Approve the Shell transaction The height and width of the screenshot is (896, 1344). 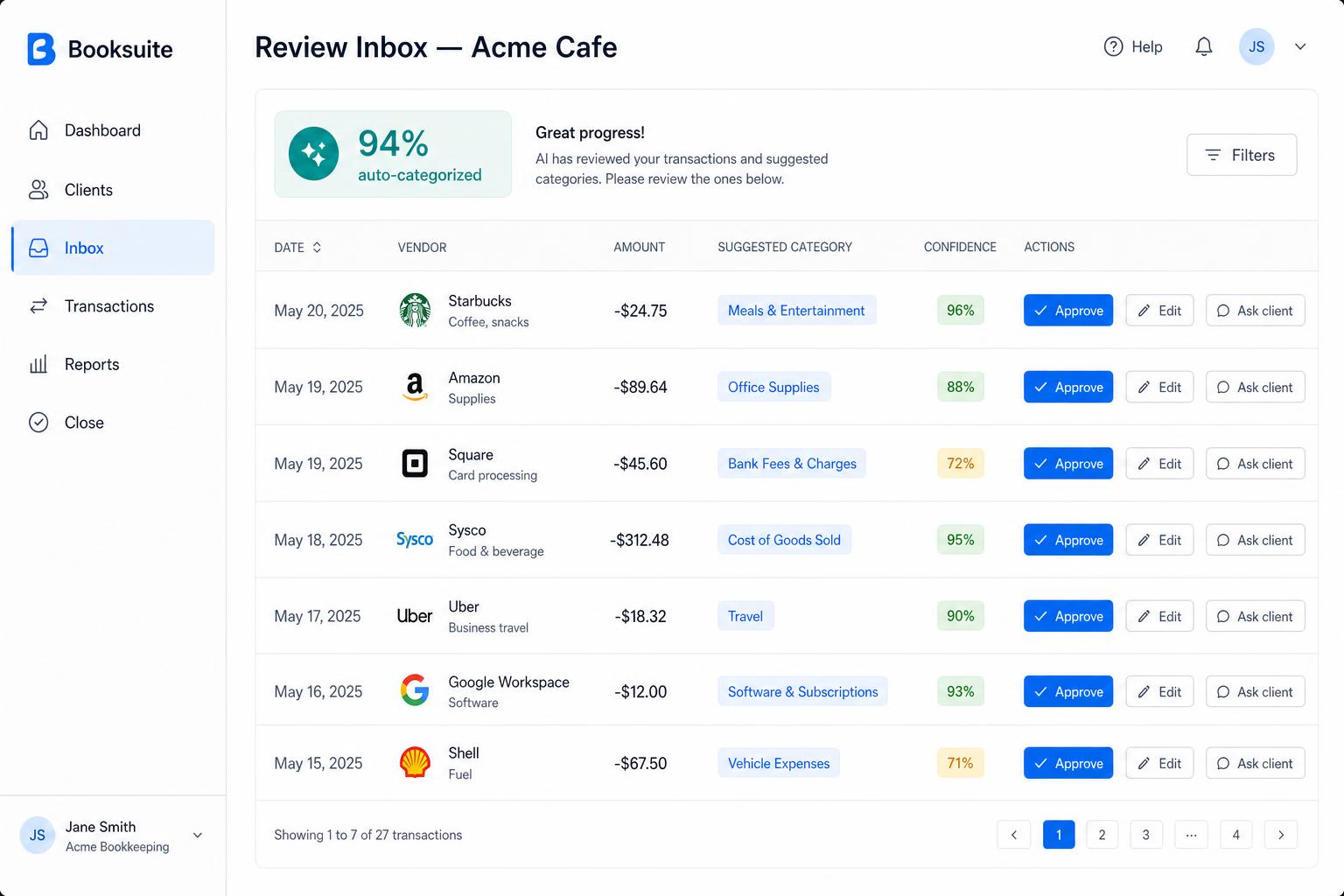click(x=1068, y=763)
